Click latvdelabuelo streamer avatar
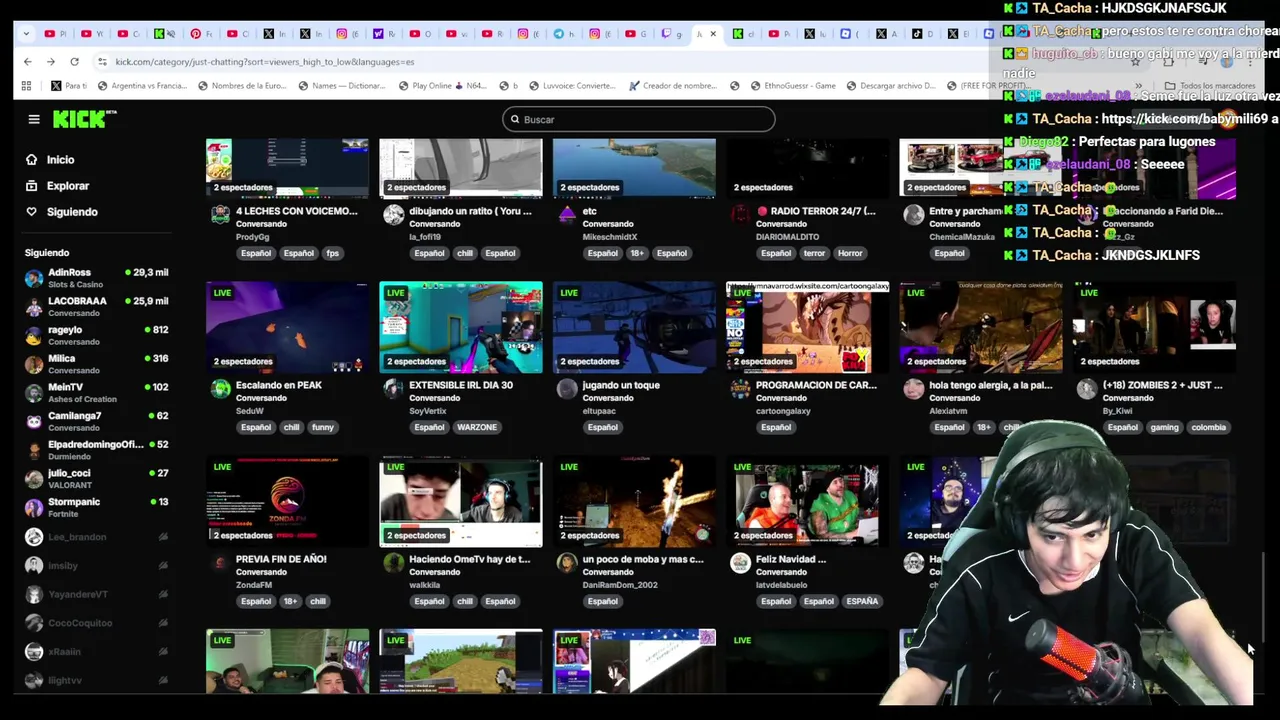 coord(740,563)
